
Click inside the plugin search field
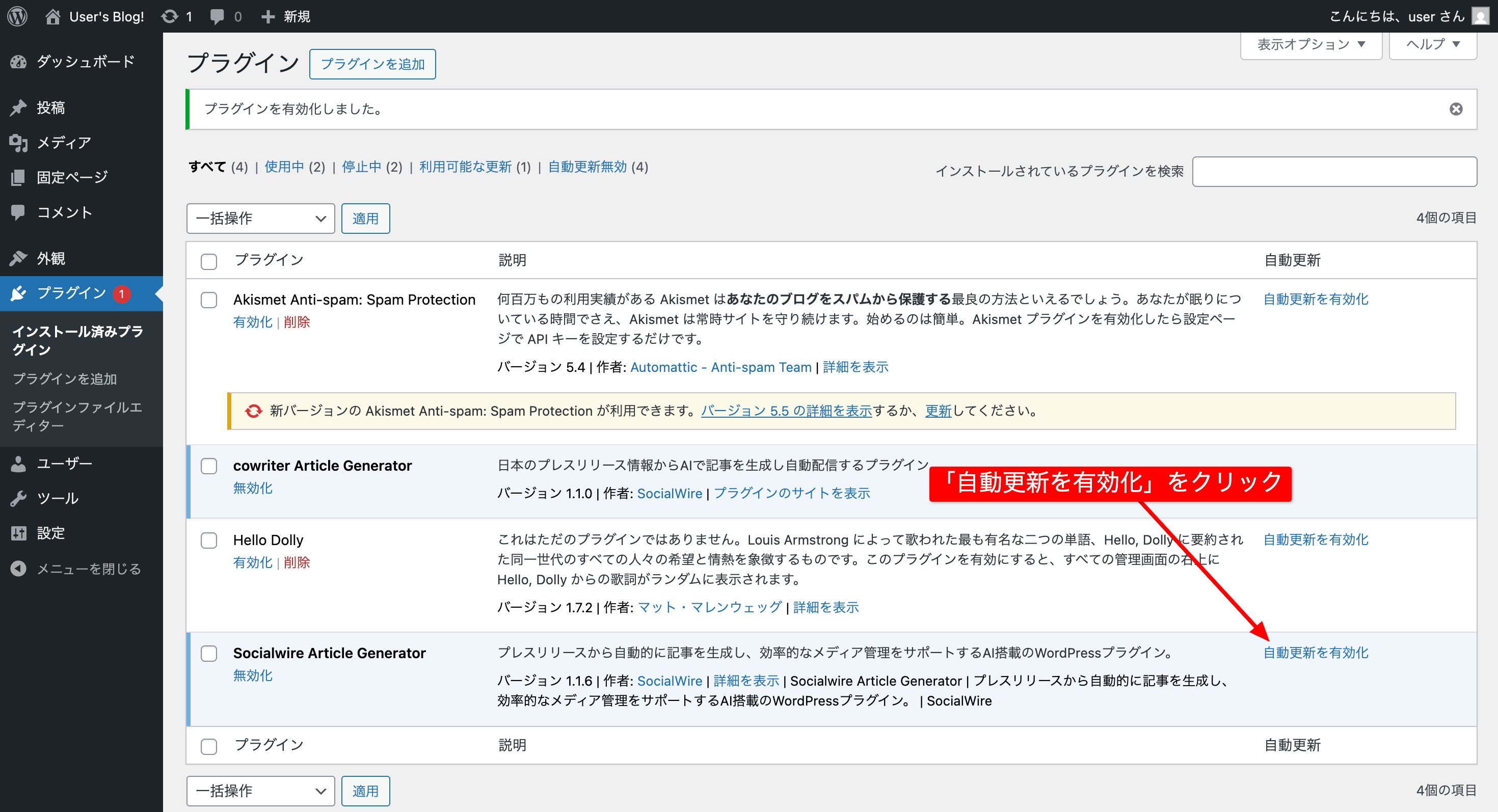pos(1334,172)
